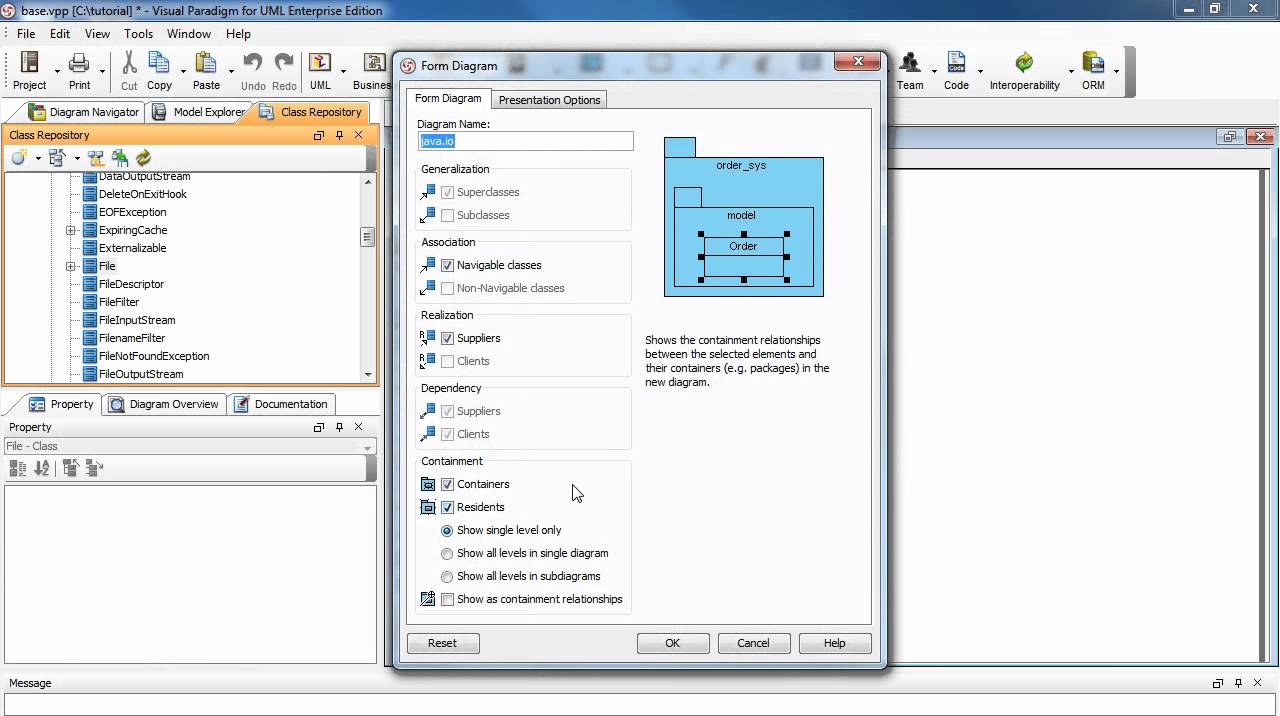This screenshot has height=716, width=1280.
Task: Select Show single level only option
Action: [447, 530]
